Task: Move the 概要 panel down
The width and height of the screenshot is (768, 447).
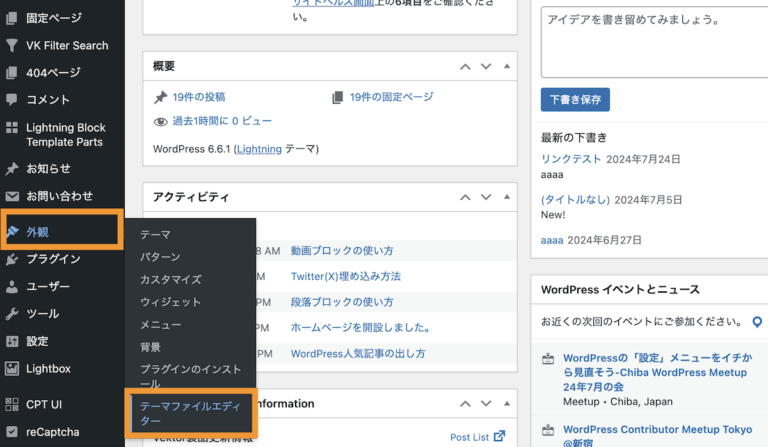Action: coord(486,66)
